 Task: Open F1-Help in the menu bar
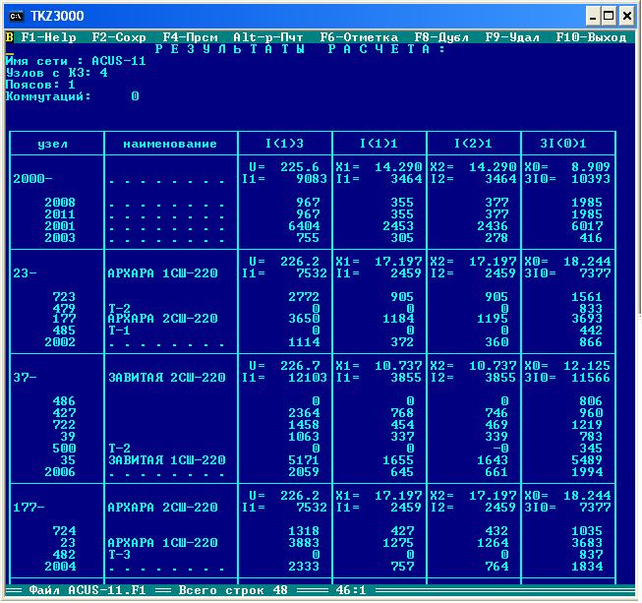tap(49, 38)
